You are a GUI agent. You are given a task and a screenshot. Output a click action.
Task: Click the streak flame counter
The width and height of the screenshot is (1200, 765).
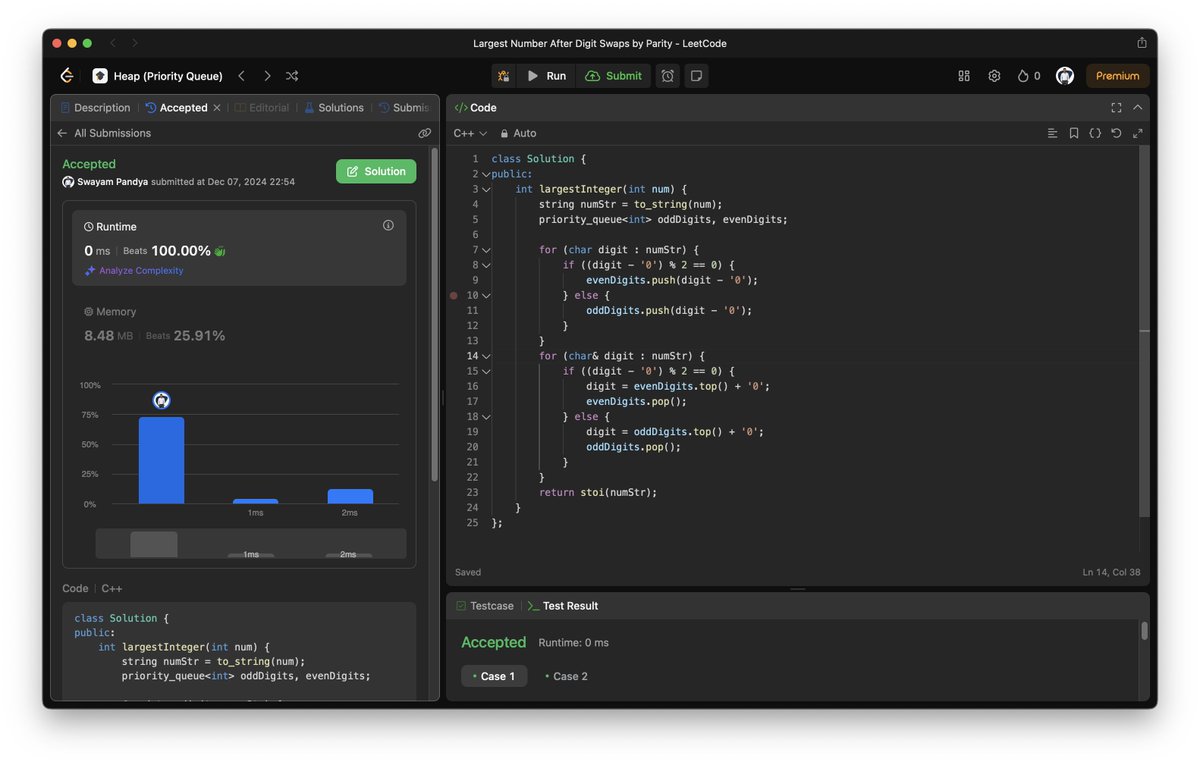click(1029, 76)
